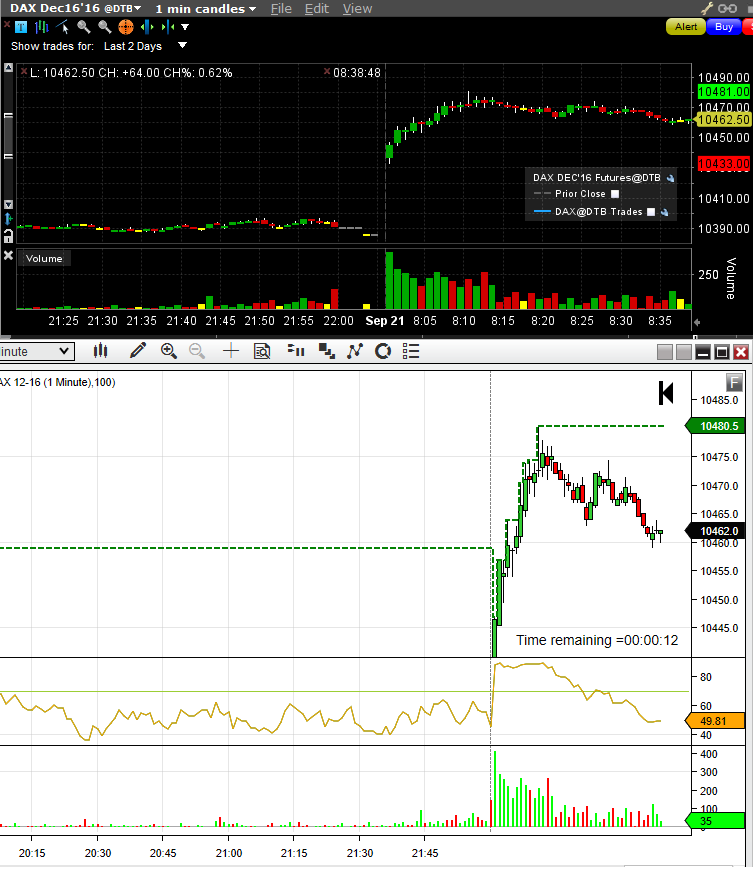Click the green 35 volume value marker
This screenshot has width=754, height=869.
click(715, 821)
